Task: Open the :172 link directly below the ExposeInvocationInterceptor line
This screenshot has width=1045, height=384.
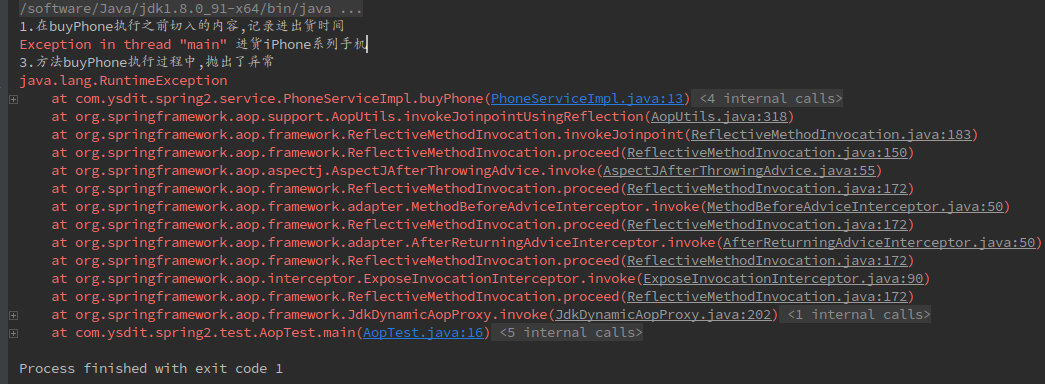Action: [x=766, y=296]
